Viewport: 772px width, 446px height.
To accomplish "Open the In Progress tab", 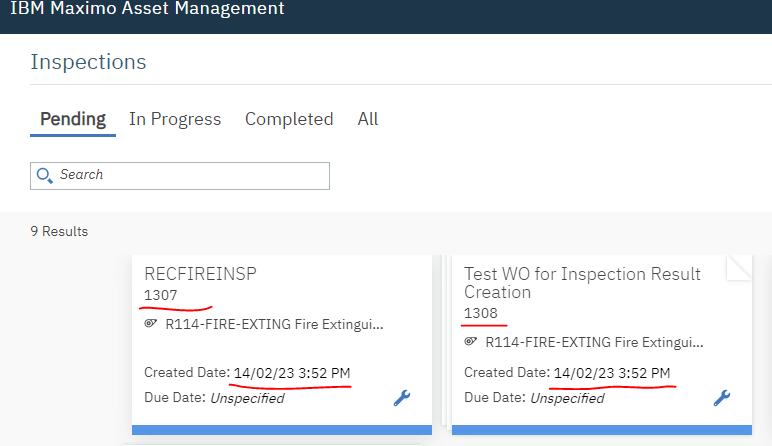I will (175, 119).
